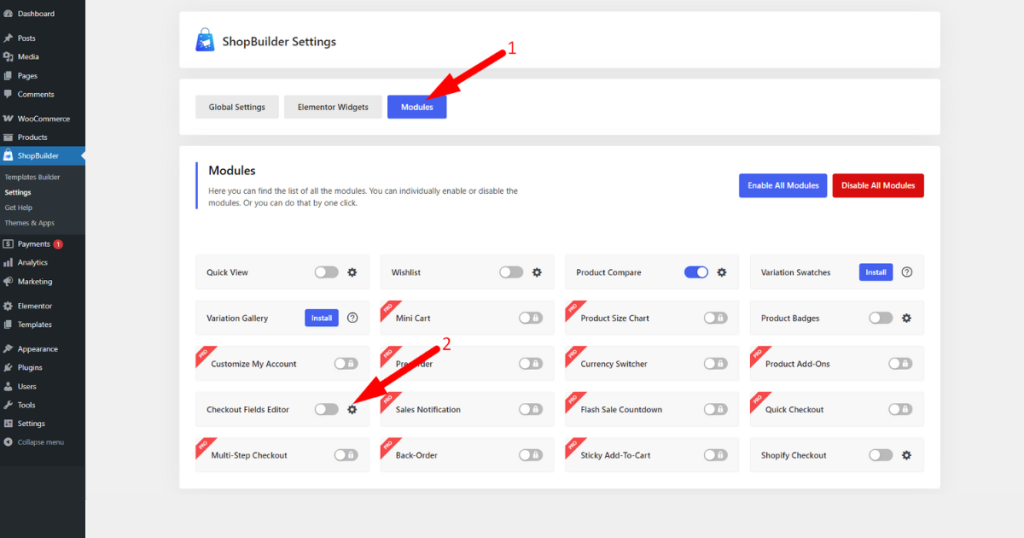Toggle the locked Sticky Add-To-Cart switch
The width and height of the screenshot is (1024, 538).
pyautogui.click(x=716, y=455)
